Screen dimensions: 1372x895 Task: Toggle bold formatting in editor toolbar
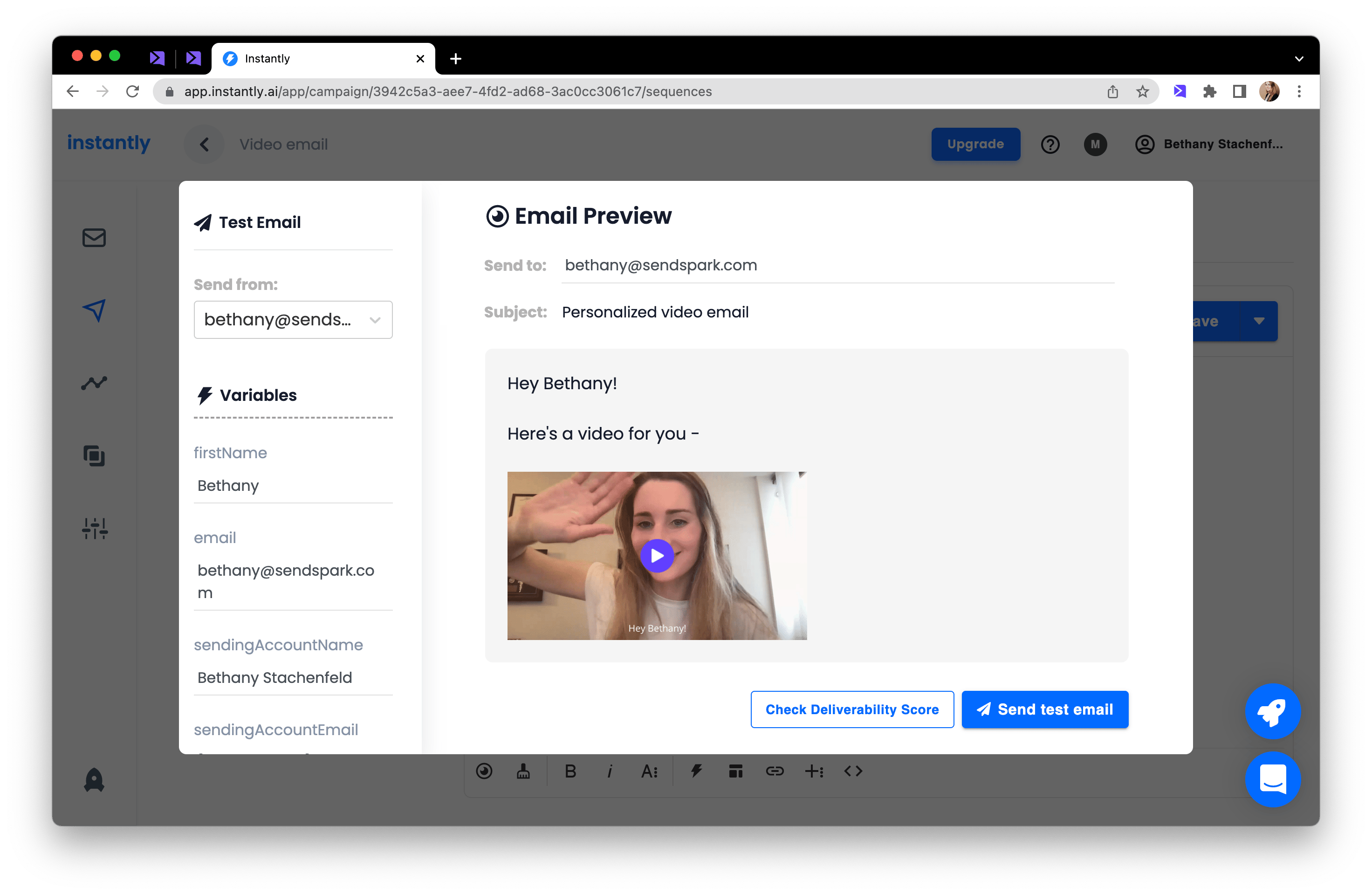click(x=570, y=771)
